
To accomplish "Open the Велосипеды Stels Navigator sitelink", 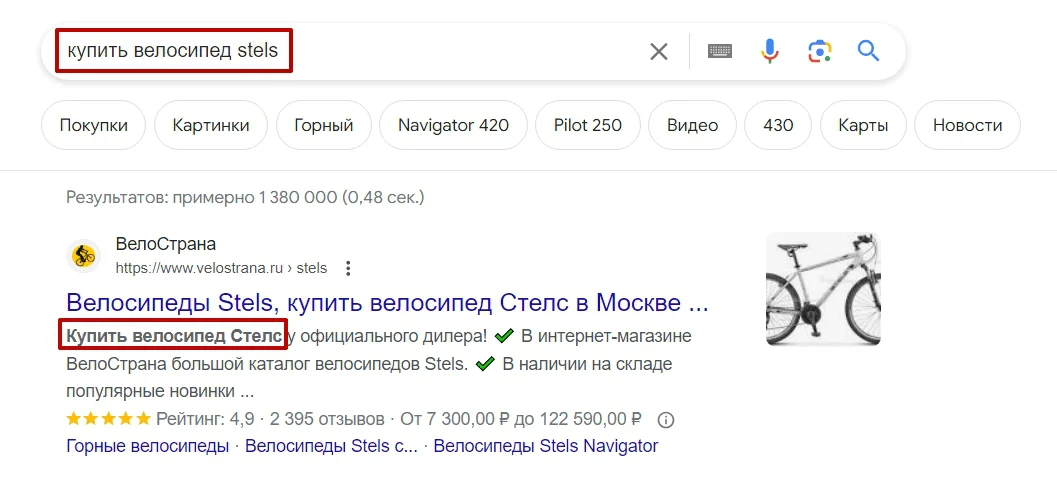I will [545, 446].
